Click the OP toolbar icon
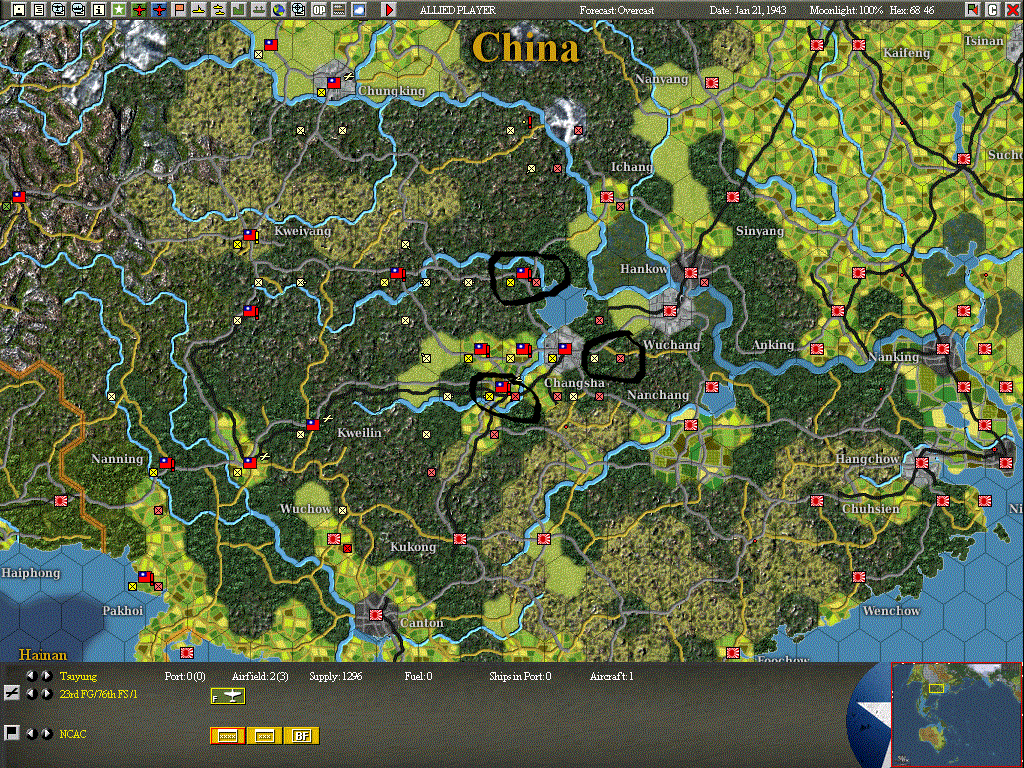Screen dimensions: 1024x768 319,9
